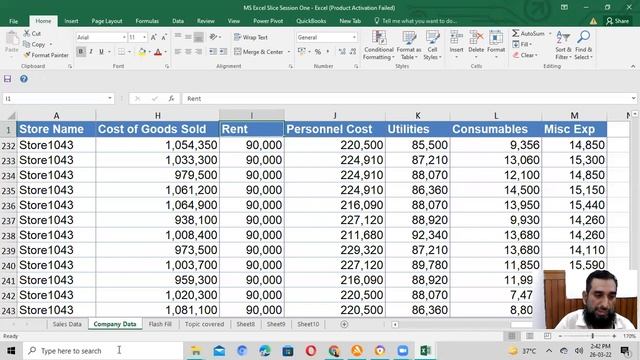
Task: Select column H header
Action: (x=158, y=116)
